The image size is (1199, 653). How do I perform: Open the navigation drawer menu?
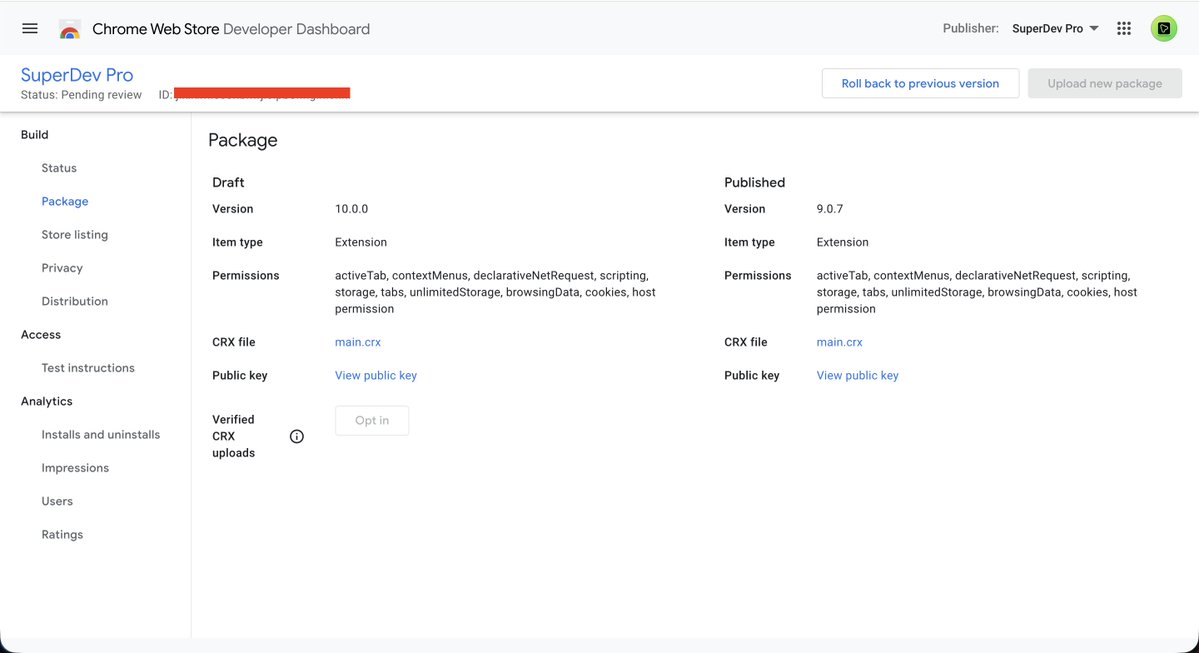click(x=29, y=28)
